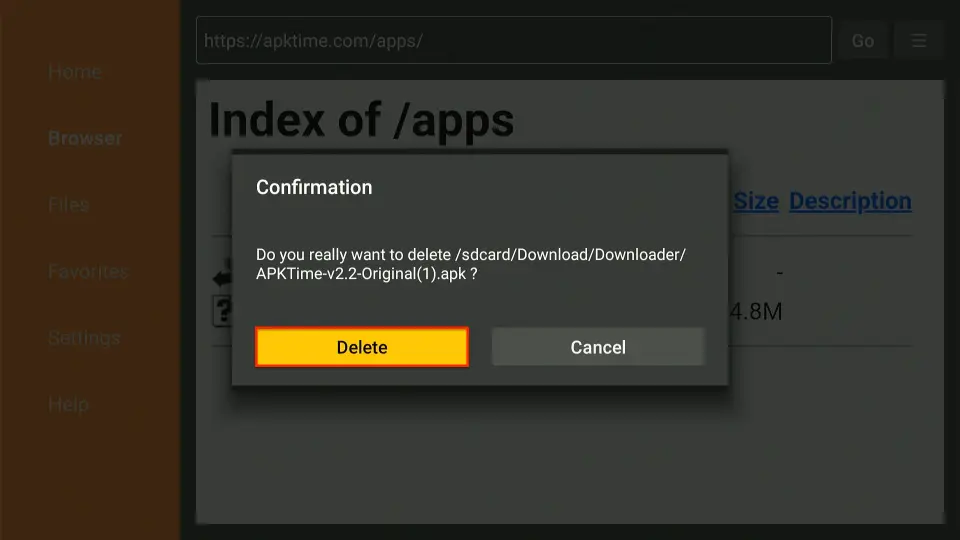This screenshot has height=540, width=960.
Task: Sort listing by the Description link
Action: 850,201
